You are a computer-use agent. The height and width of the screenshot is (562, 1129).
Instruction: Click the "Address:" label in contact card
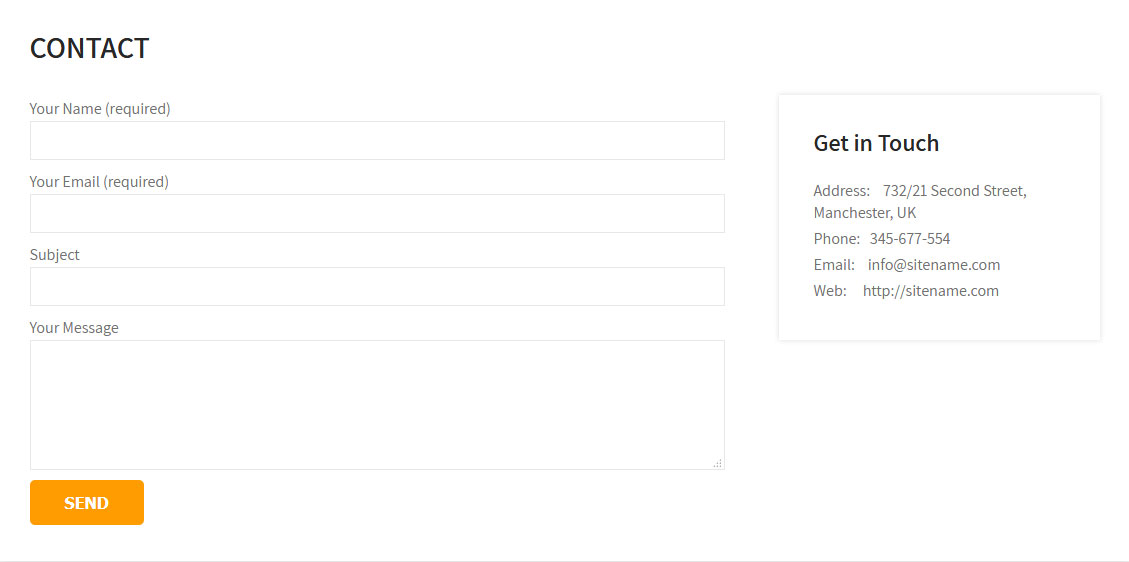point(842,191)
